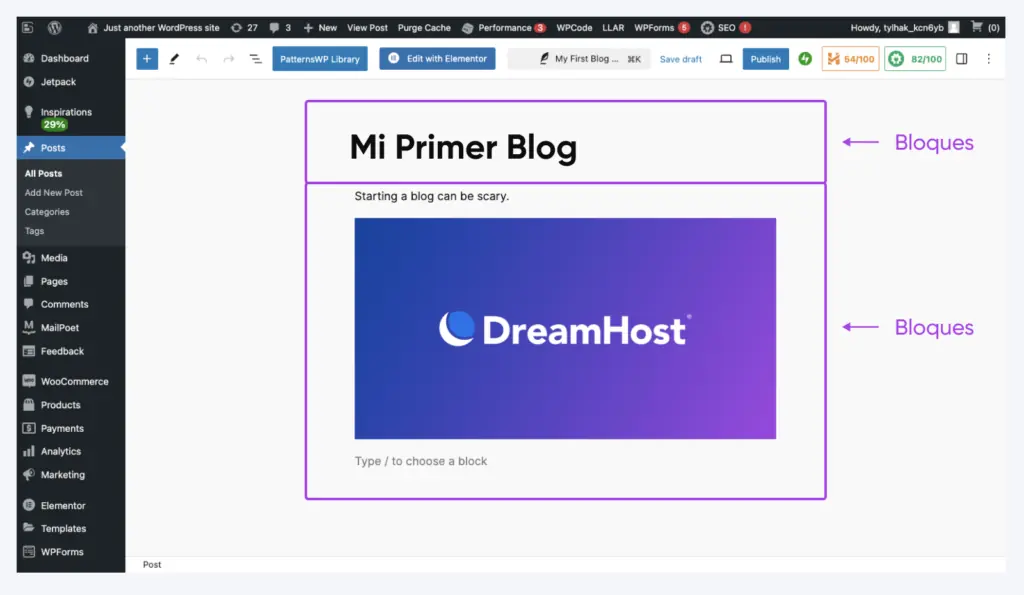The height and width of the screenshot is (595, 1024).
Task: Click Add New Post submenu link
Action: [54, 193]
